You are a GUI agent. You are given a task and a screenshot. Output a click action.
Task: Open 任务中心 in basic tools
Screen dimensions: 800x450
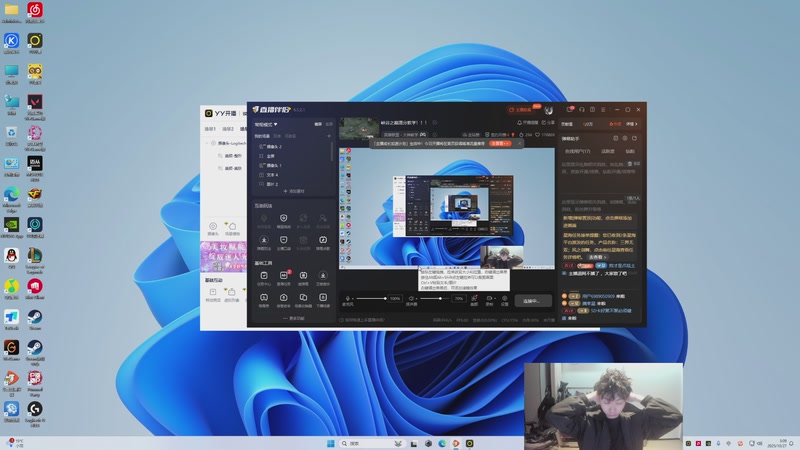point(264,278)
